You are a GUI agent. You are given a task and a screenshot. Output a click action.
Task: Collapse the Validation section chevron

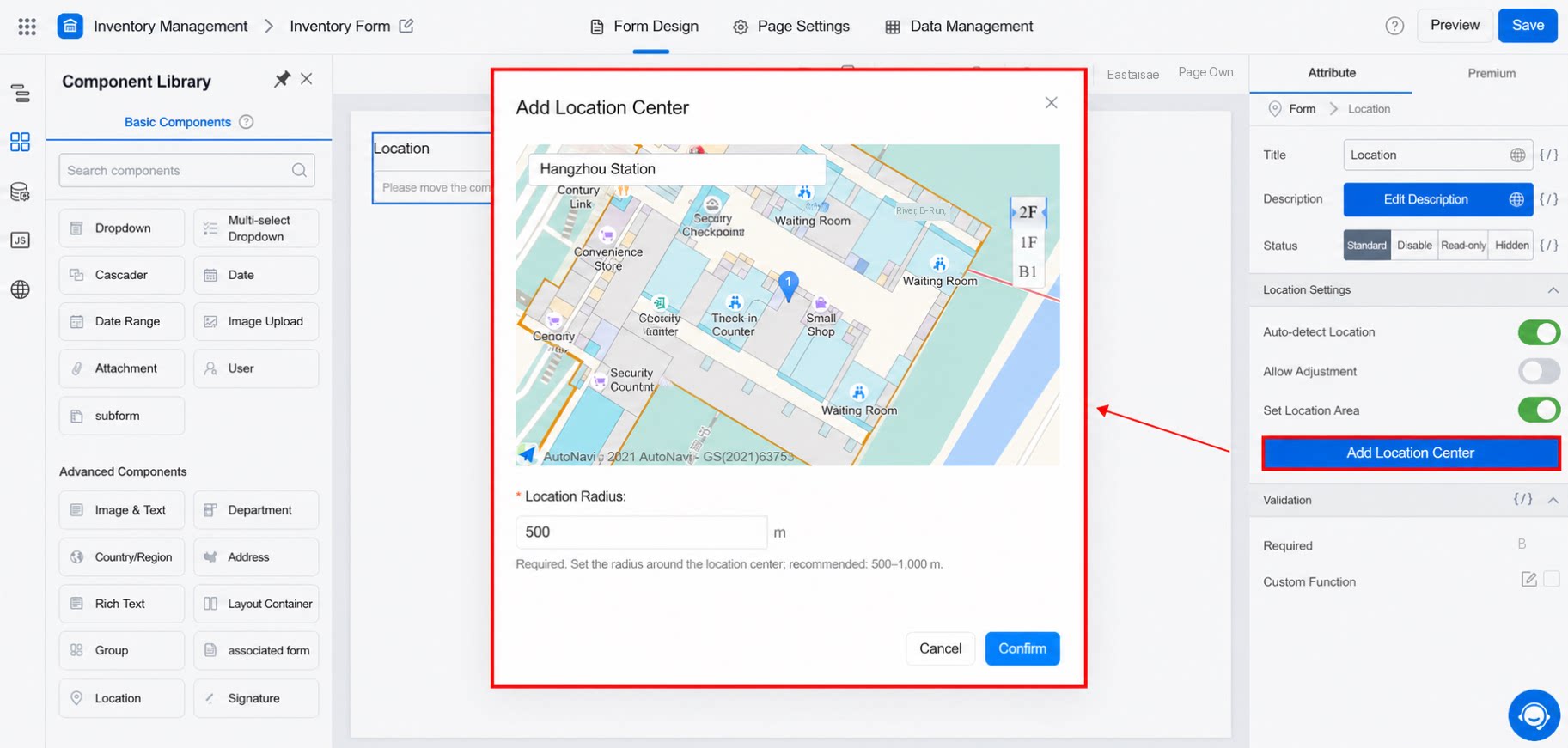click(x=1553, y=500)
